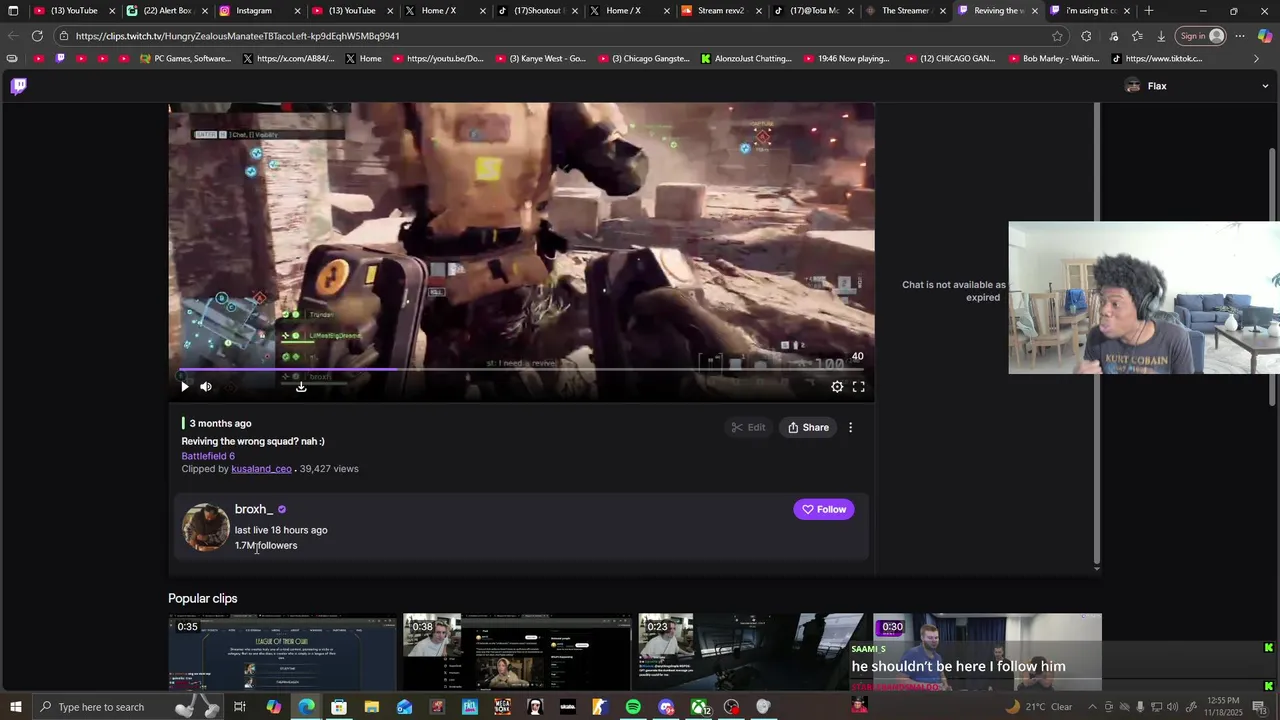1280x720 pixels.
Task: Open the Xbox app from the taskbar
Action: click(x=699, y=707)
